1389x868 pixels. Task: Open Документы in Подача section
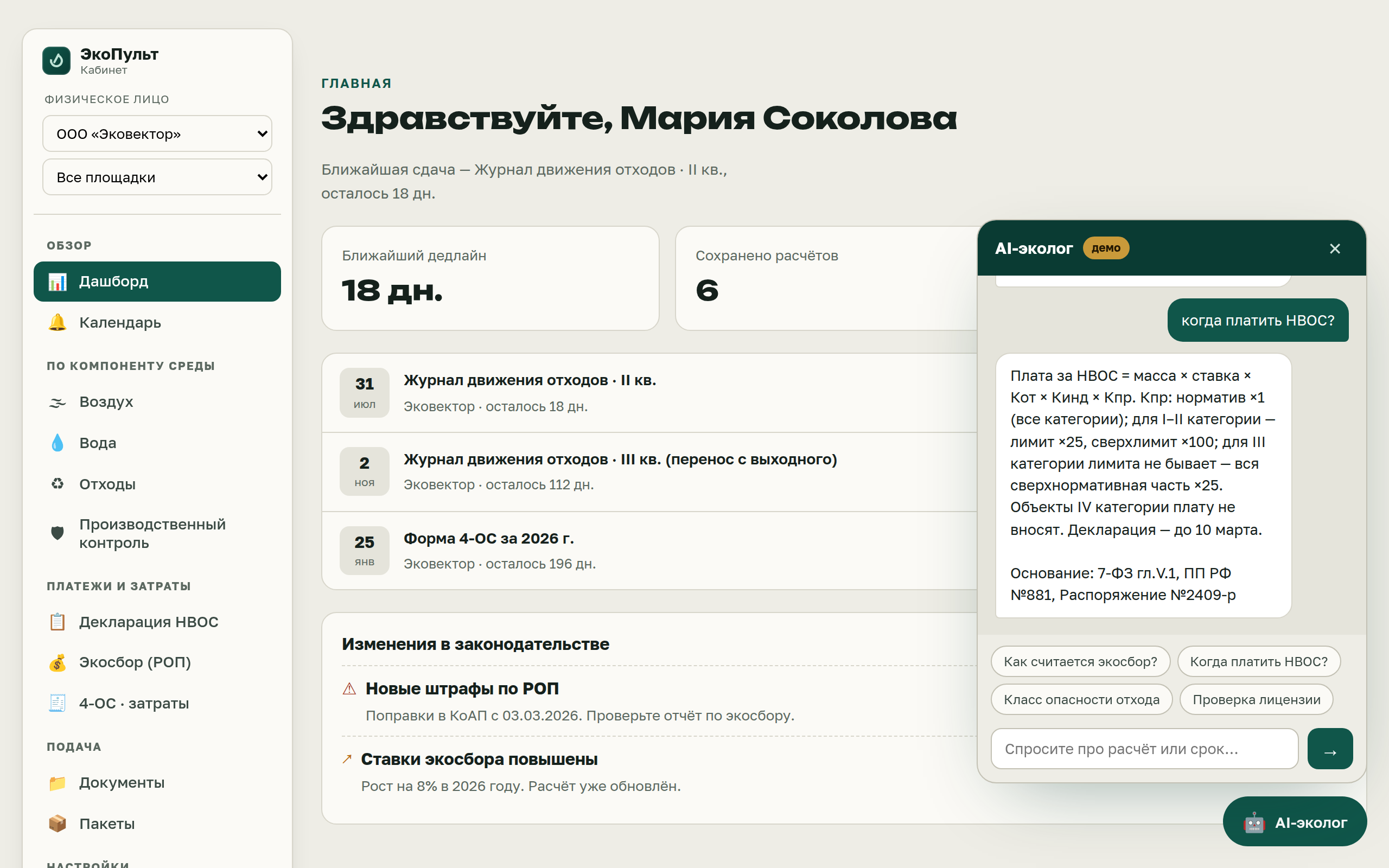pyautogui.click(x=157, y=783)
